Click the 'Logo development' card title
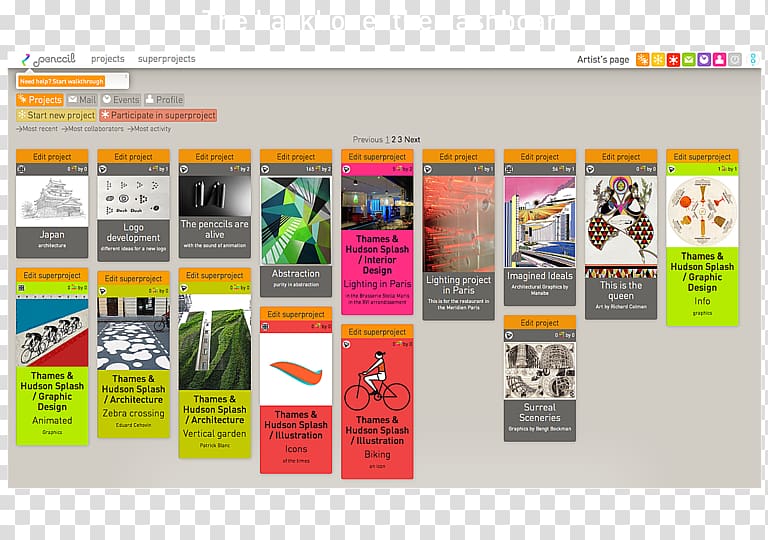 133,233
